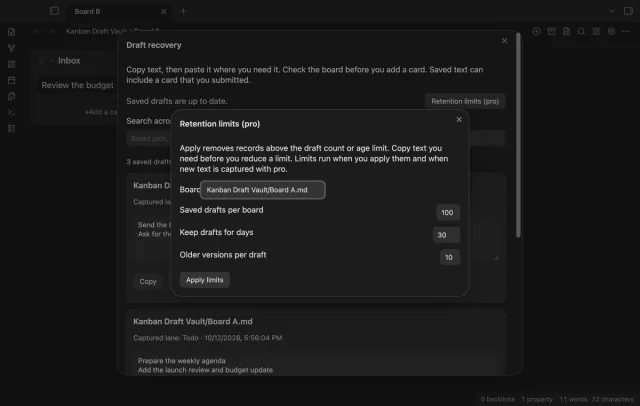
Task: Click the four-squares icon in left ribbon
Action: click(11, 64)
